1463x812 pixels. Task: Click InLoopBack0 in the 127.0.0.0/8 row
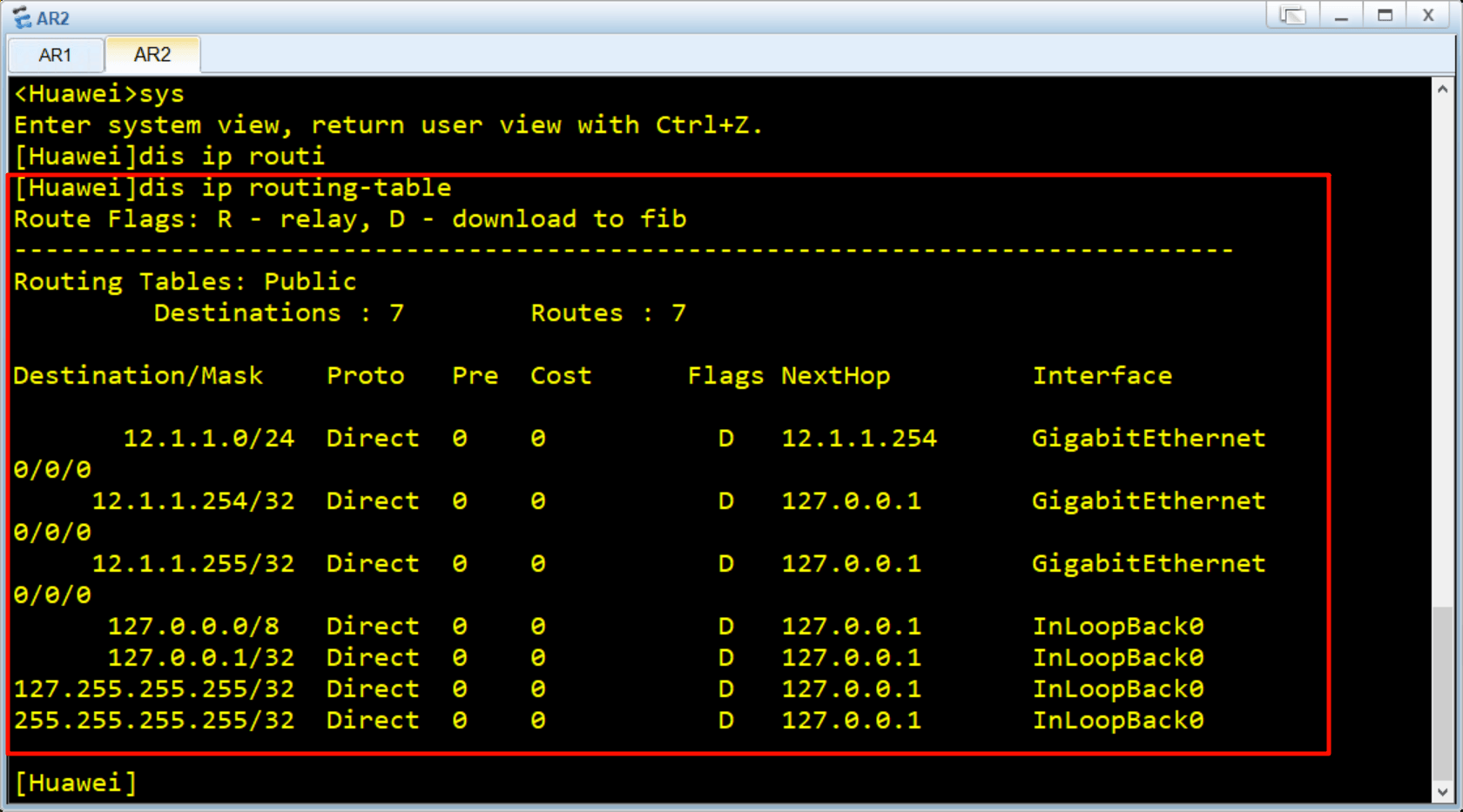[1118, 627]
